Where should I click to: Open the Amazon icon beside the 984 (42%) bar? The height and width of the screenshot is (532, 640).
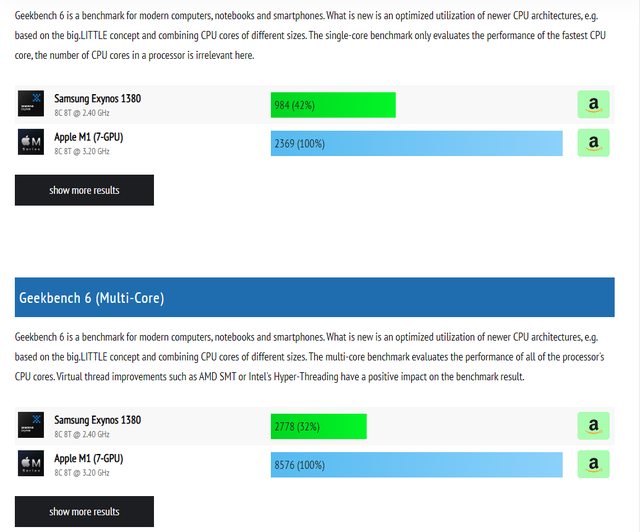tap(593, 104)
